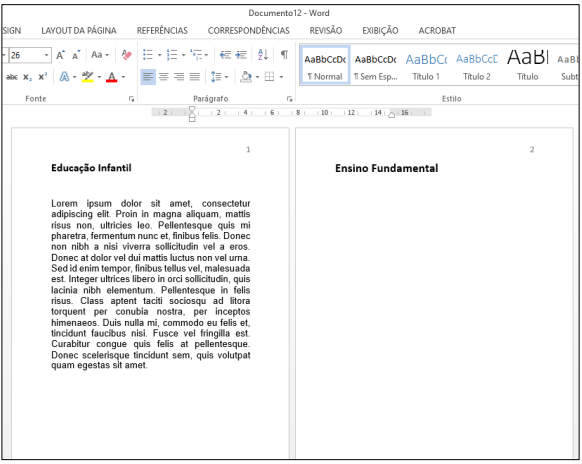Align text left
The image size is (582, 464).
click(x=148, y=77)
